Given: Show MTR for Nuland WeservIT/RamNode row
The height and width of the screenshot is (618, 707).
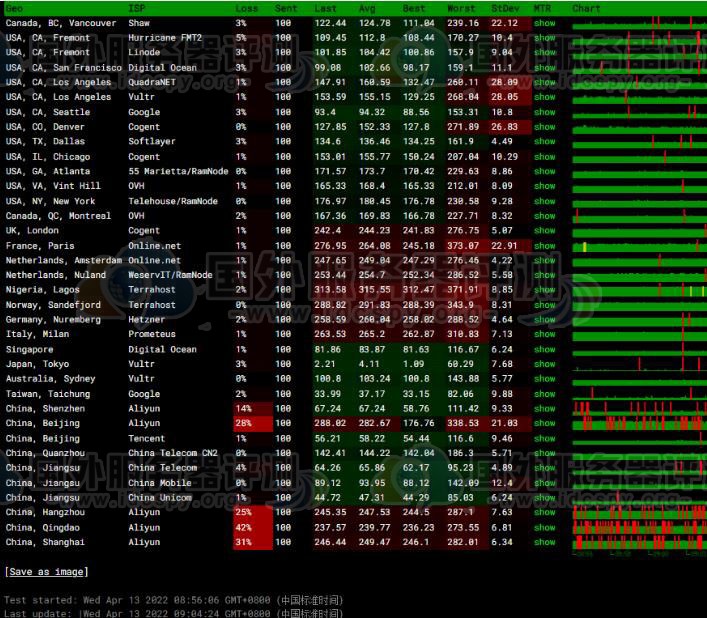Looking at the screenshot, I should click(545, 275).
